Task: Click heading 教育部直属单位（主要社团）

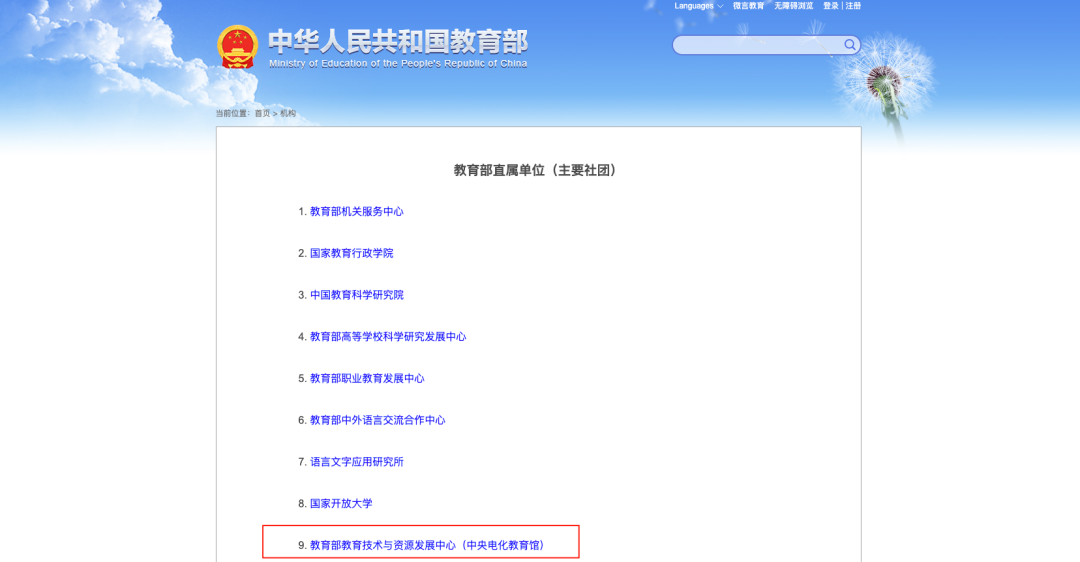Action: click(x=537, y=170)
